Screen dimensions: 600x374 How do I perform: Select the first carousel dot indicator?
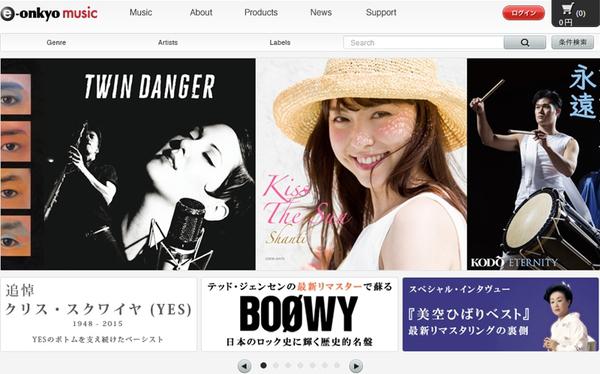click(x=263, y=365)
